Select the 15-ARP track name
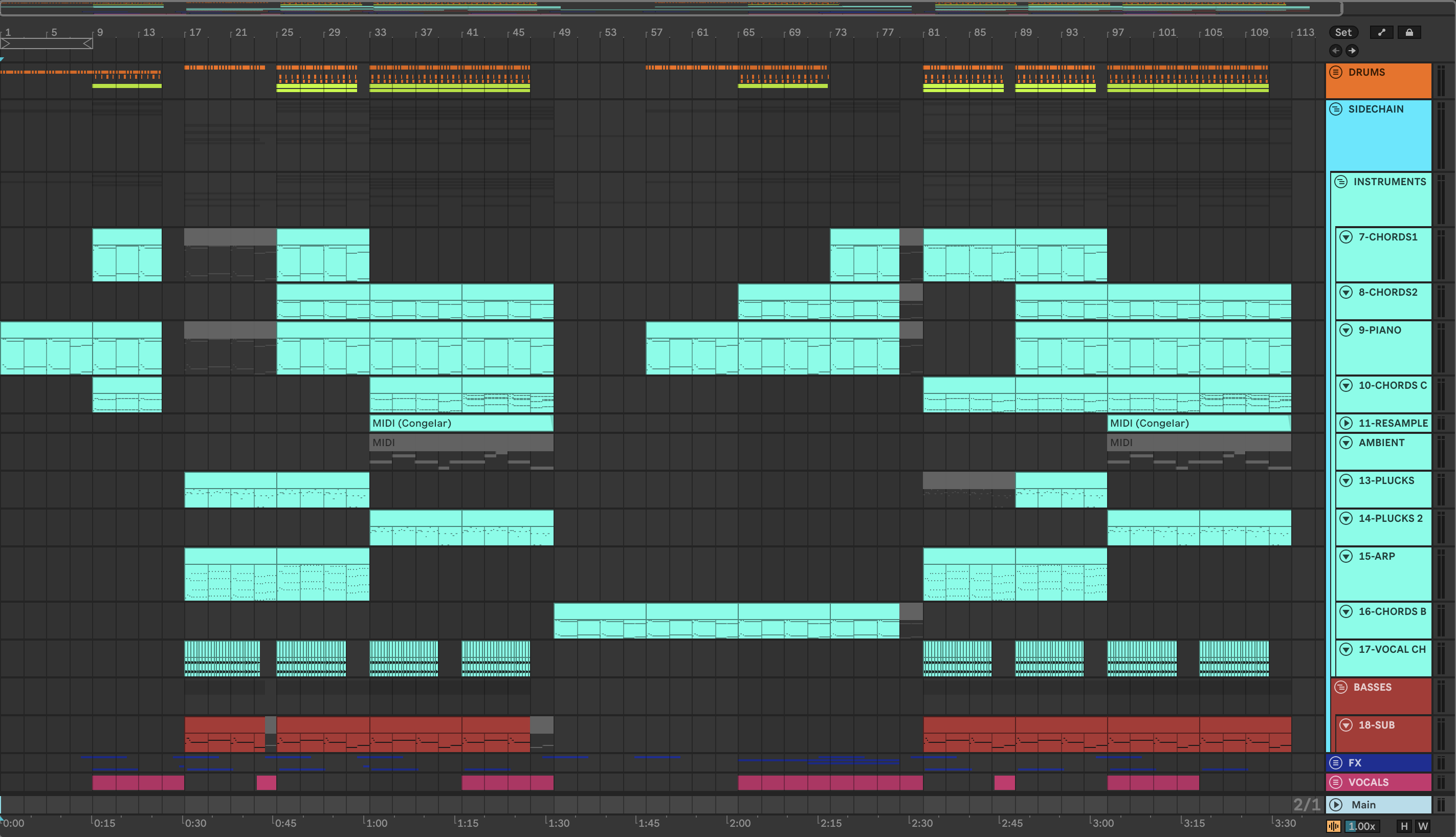Screen dimensions: 1456x837 1376,557
